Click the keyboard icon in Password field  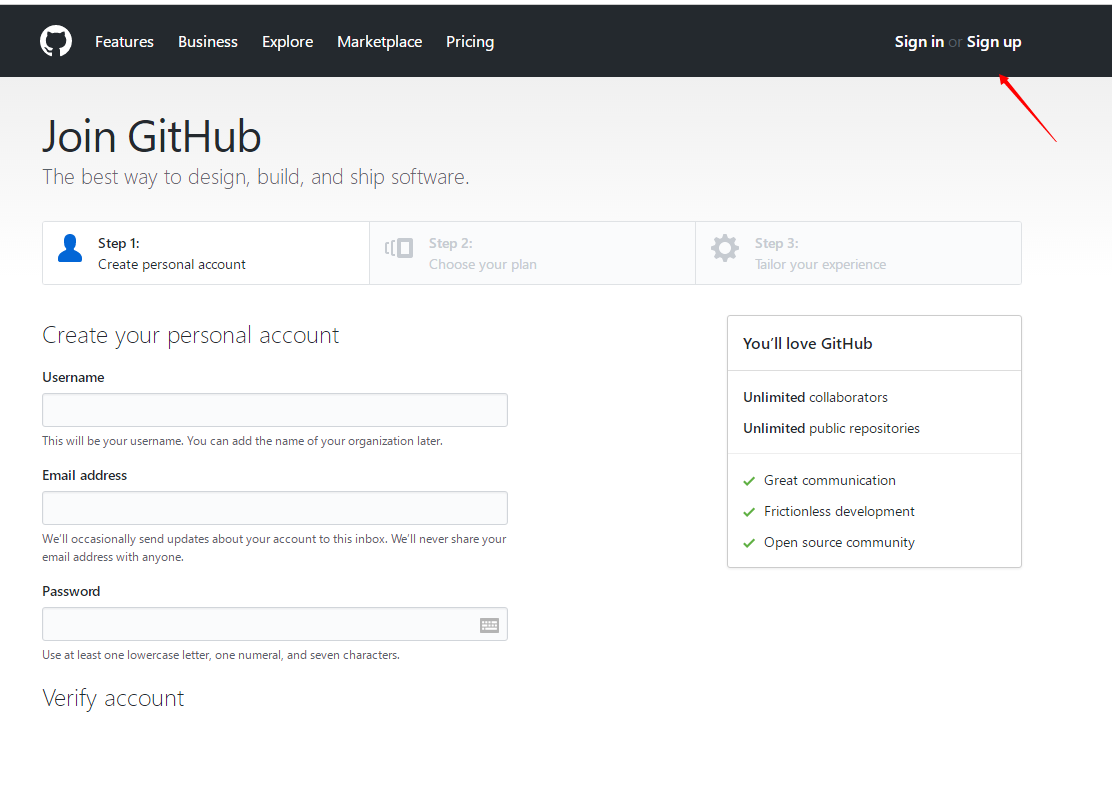tap(489, 625)
